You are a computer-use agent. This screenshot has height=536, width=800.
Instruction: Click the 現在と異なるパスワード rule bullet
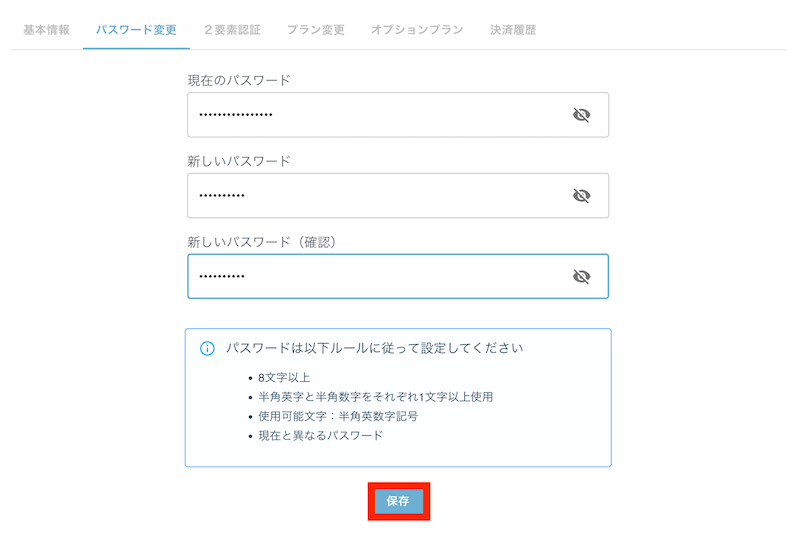pyautogui.click(x=320, y=436)
